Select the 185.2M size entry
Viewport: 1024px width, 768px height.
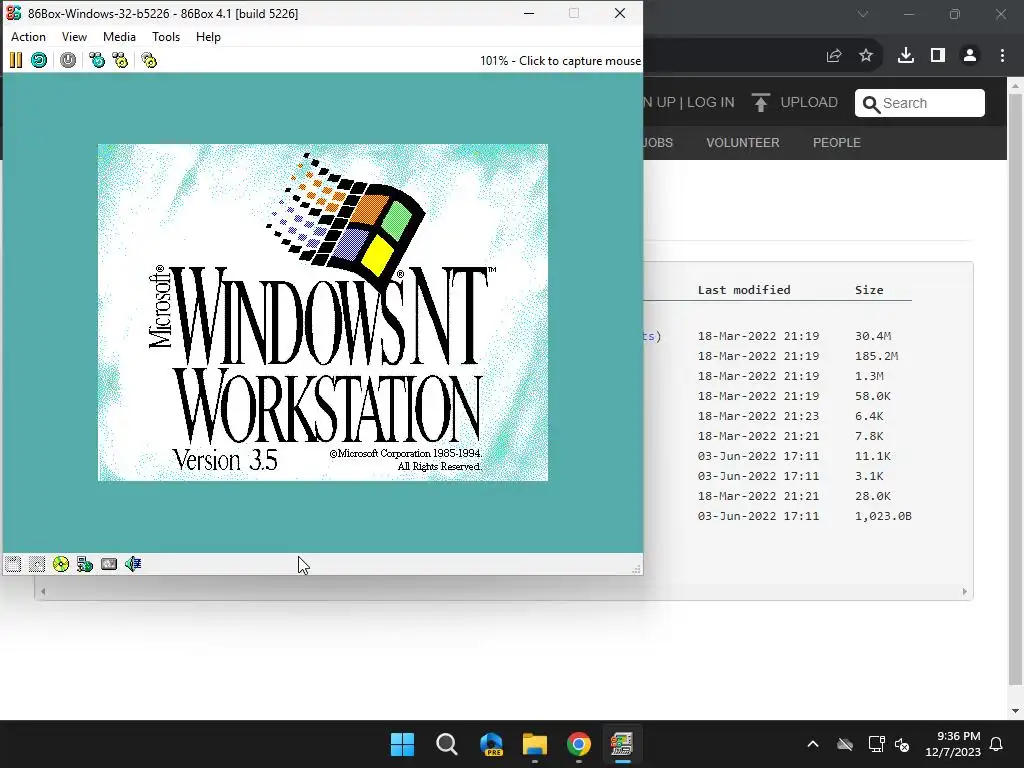point(876,356)
